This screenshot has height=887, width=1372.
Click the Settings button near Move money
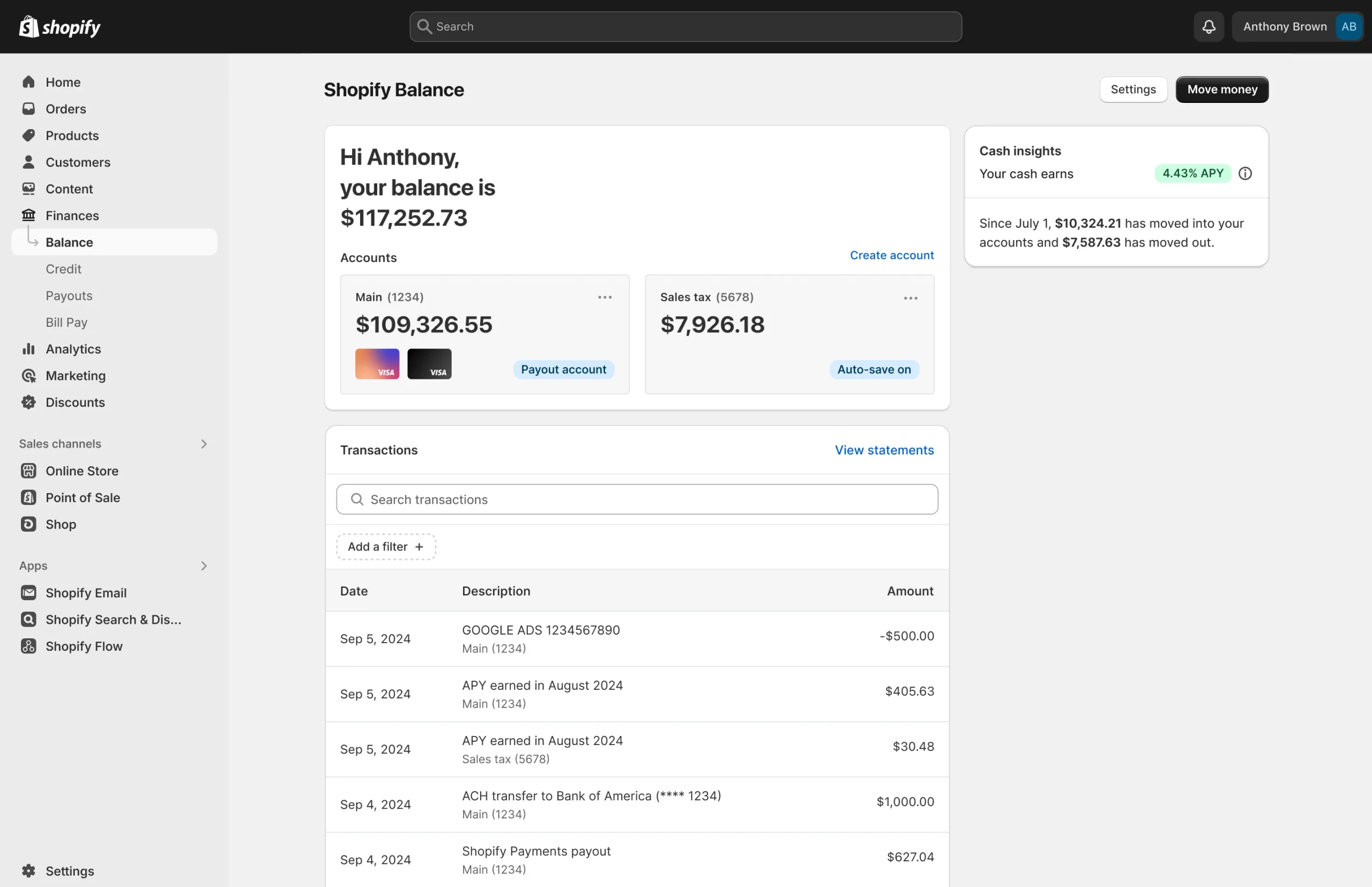(1133, 90)
